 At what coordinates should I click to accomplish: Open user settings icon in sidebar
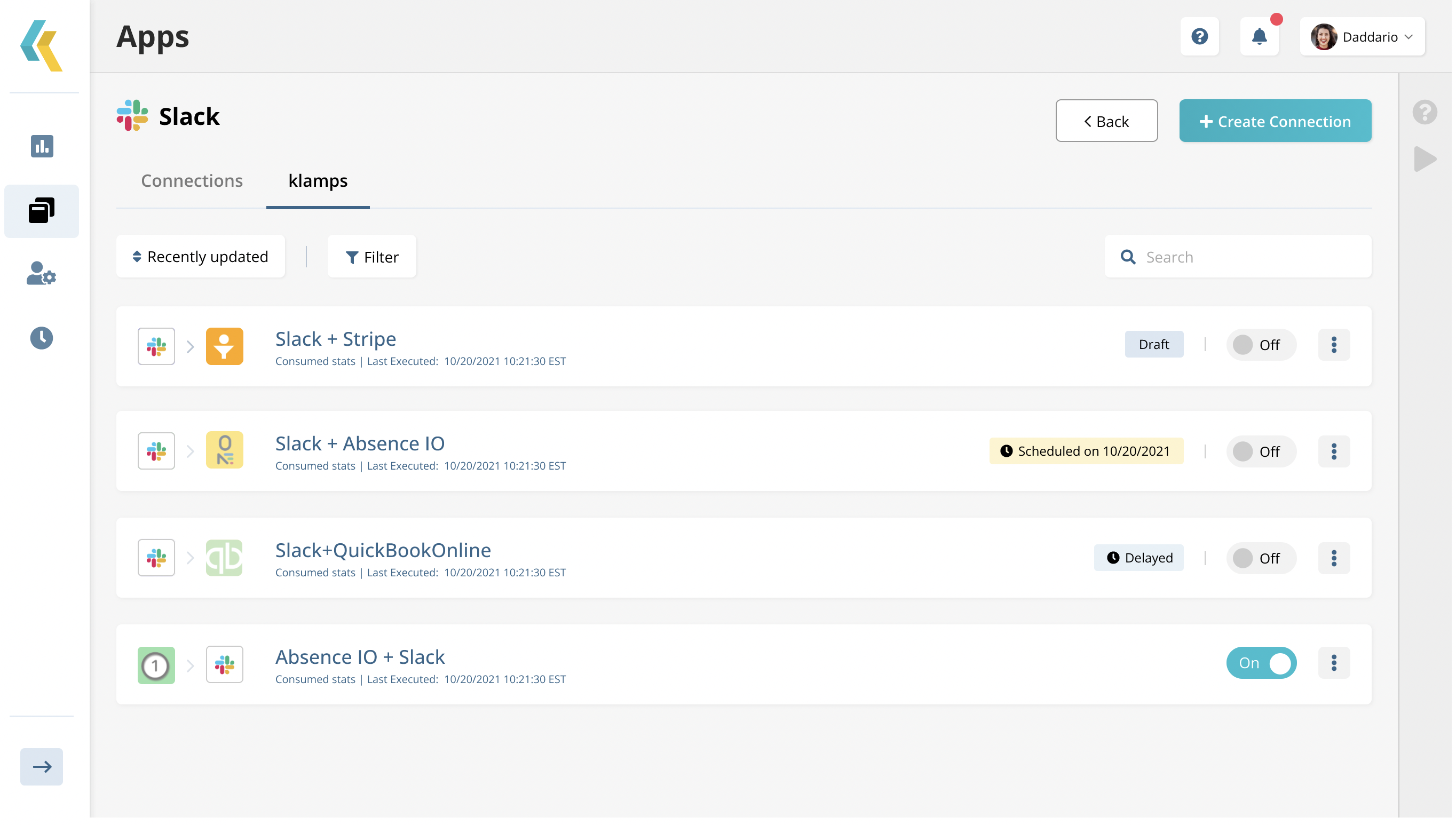point(41,275)
